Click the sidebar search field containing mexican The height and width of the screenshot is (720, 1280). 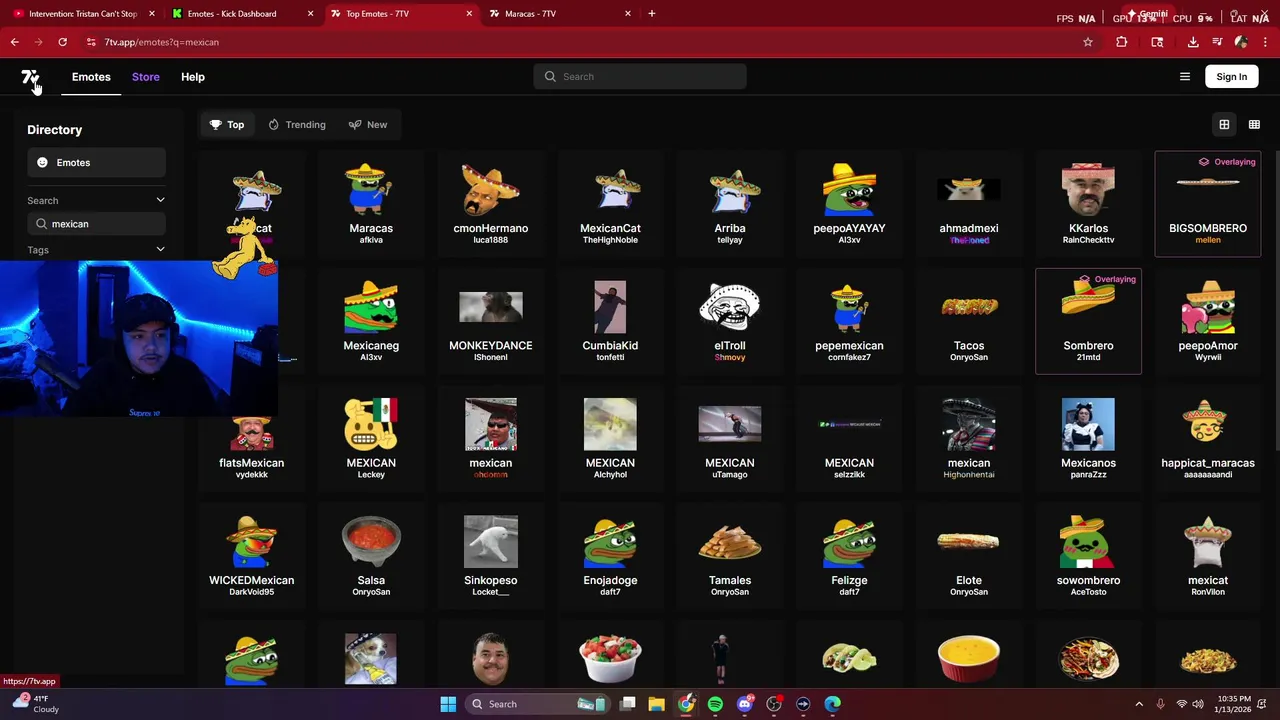pyautogui.click(x=96, y=224)
